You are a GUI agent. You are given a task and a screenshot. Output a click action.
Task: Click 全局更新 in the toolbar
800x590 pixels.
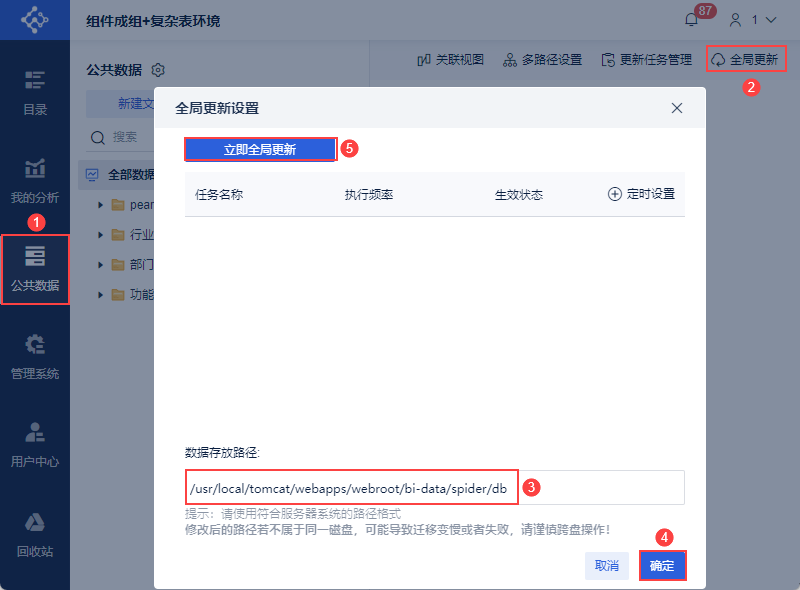[745, 59]
